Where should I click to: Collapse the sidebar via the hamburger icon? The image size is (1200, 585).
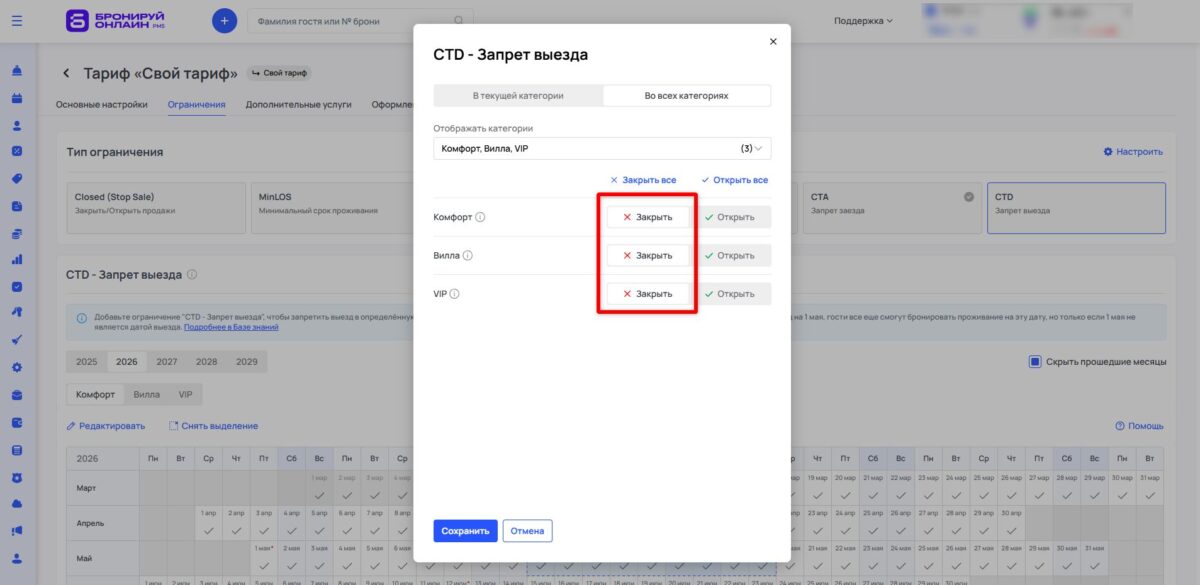pos(16,20)
